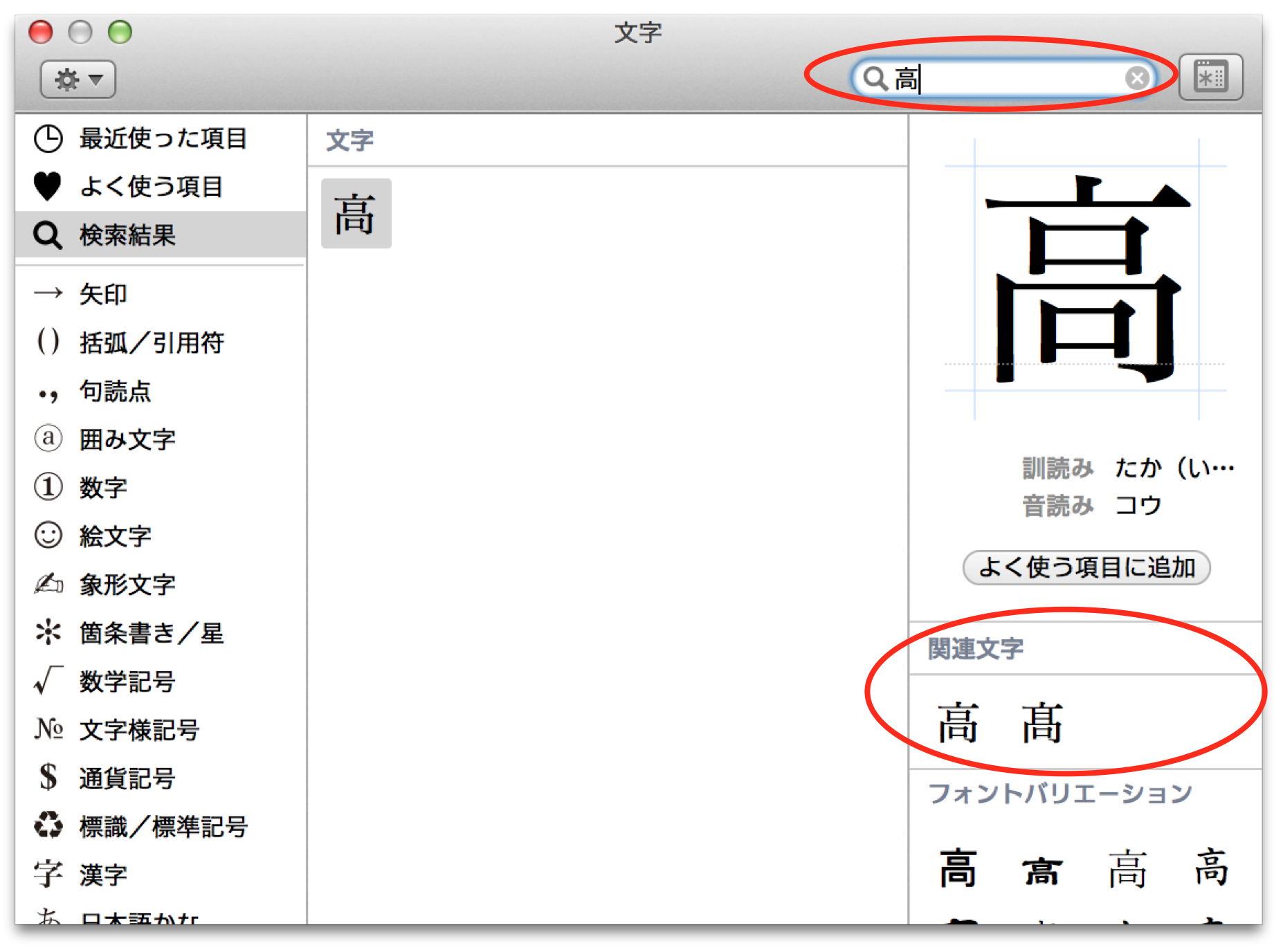The height and width of the screenshot is (952, 1283).
Task: Select the fourth mincho 高 font variation
Action: pos(1211,866)
